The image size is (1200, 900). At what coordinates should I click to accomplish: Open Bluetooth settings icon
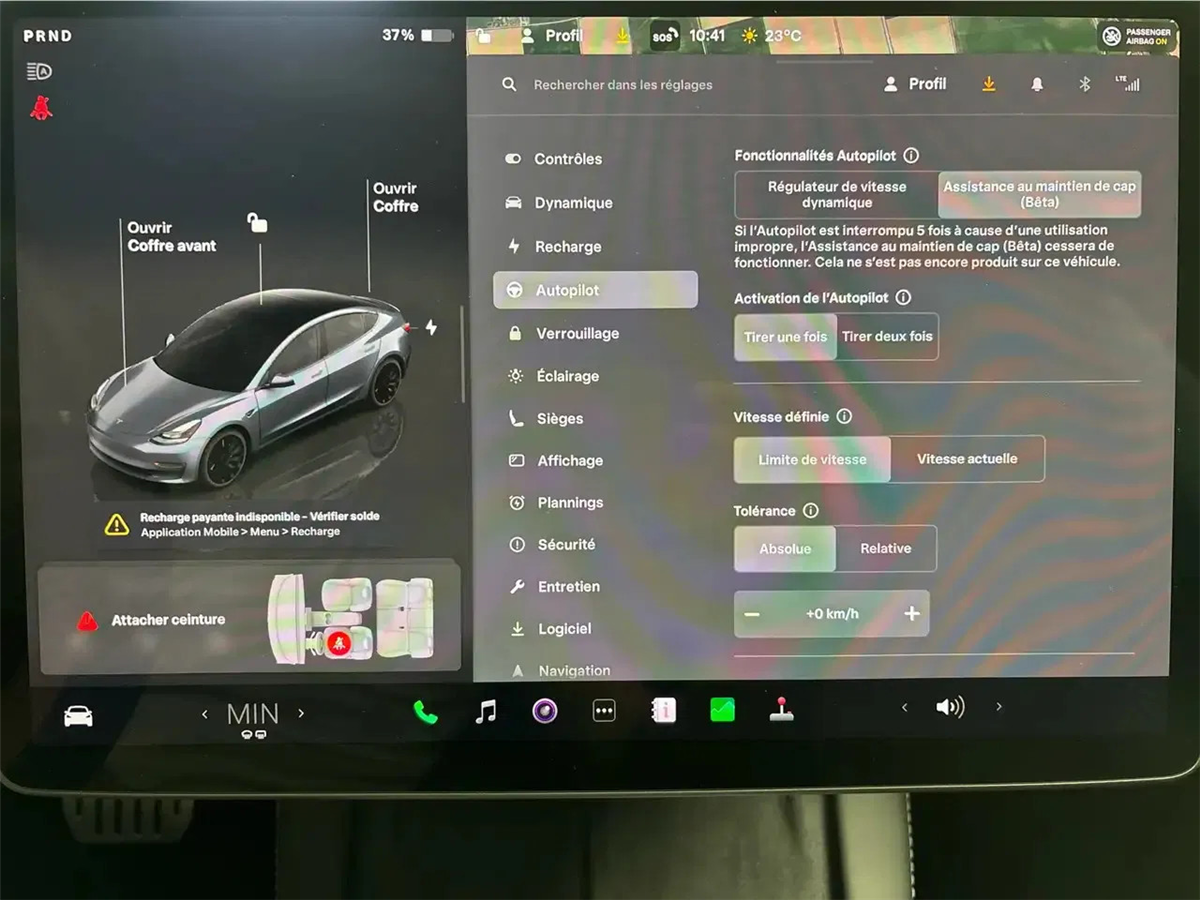click(x=1084, y=85)
